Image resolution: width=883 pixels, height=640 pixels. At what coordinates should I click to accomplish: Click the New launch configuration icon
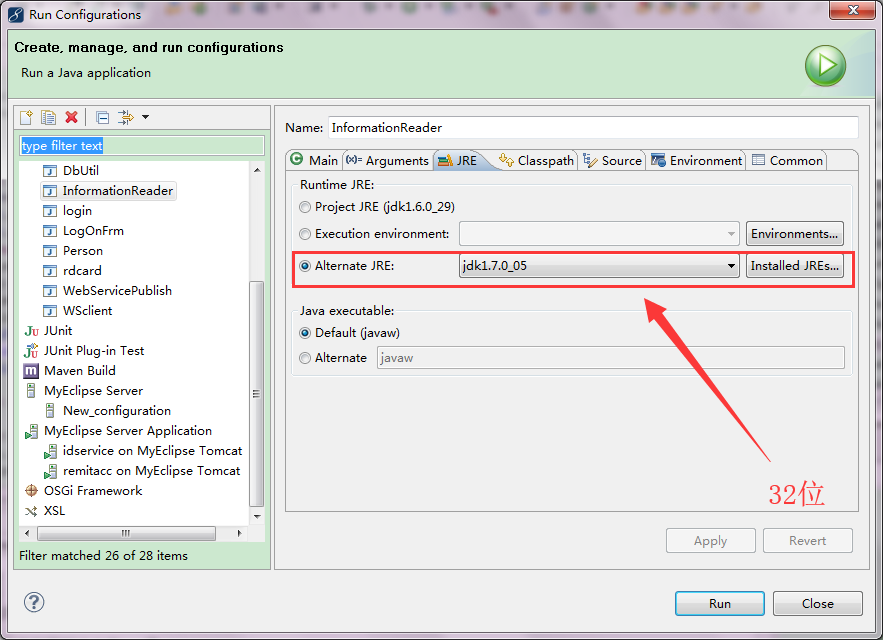tap(26, 117)
